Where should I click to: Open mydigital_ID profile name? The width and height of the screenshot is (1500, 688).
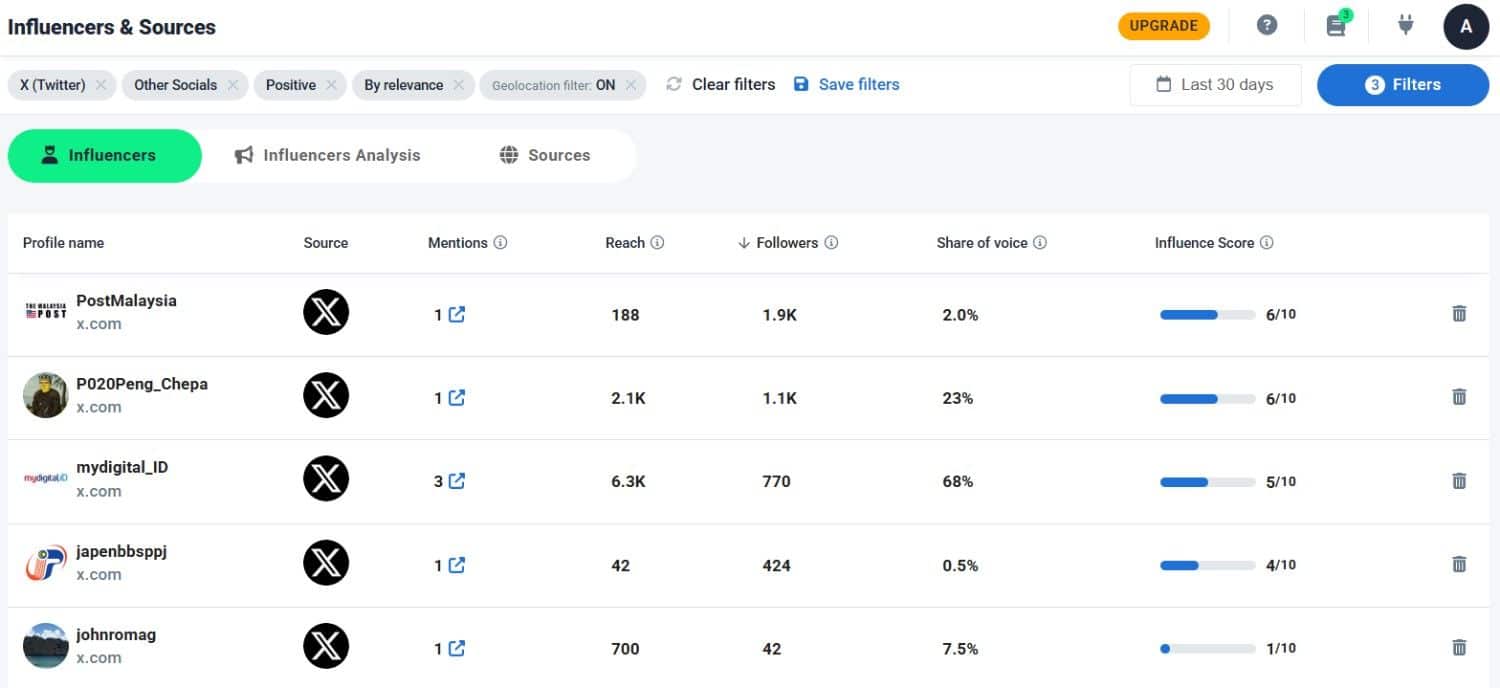point(122,467)
